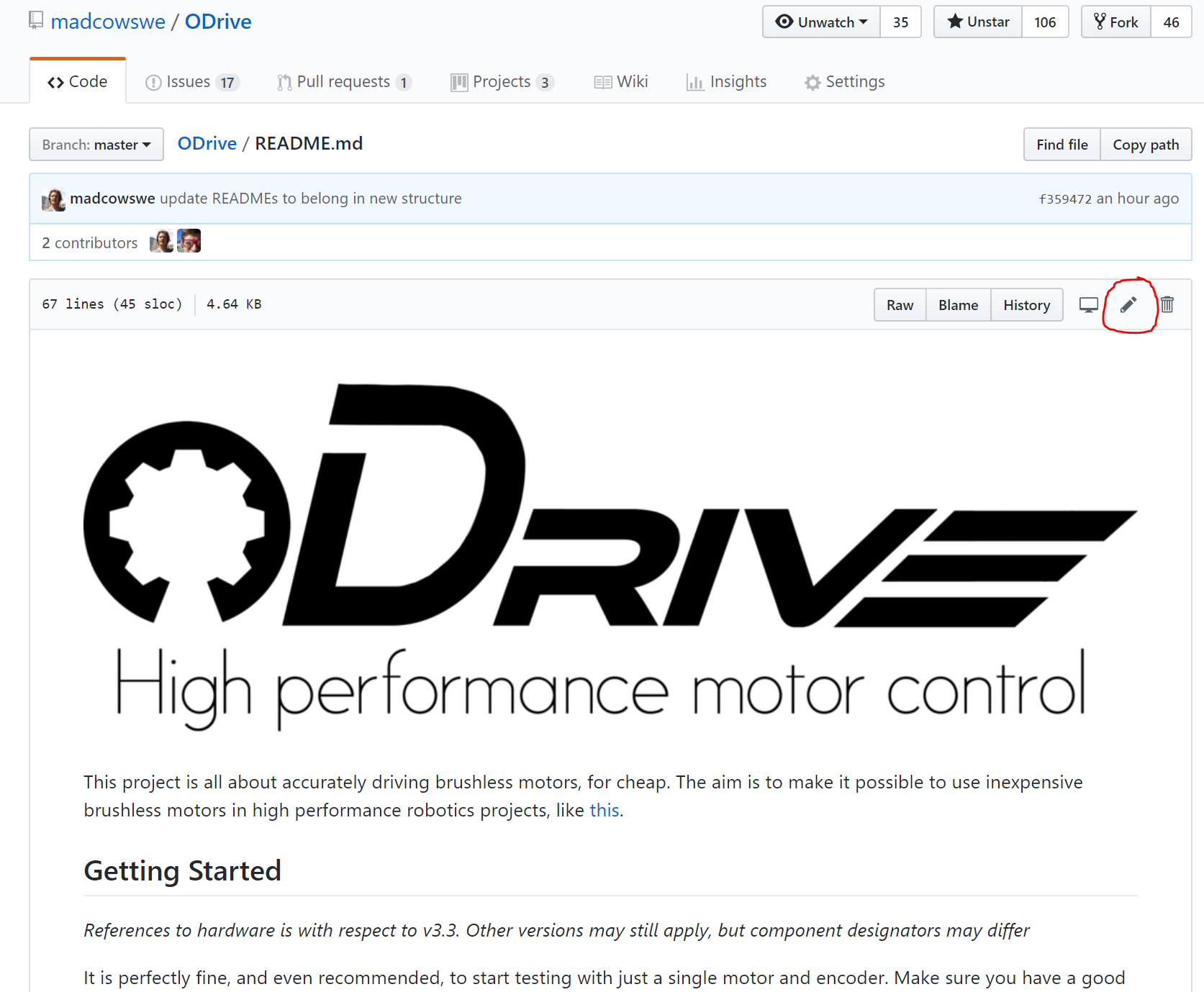Open the Wiki tab
1204x992 pixels.
click(x=621, y=82)
